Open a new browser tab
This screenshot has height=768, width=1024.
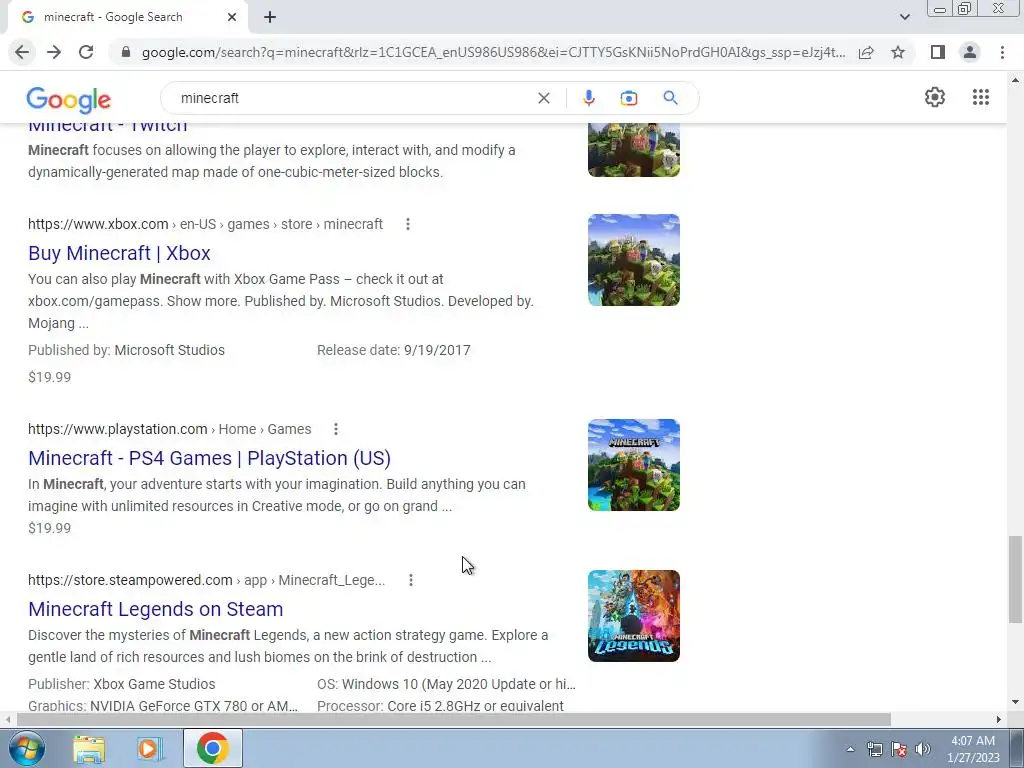(270, 18)
